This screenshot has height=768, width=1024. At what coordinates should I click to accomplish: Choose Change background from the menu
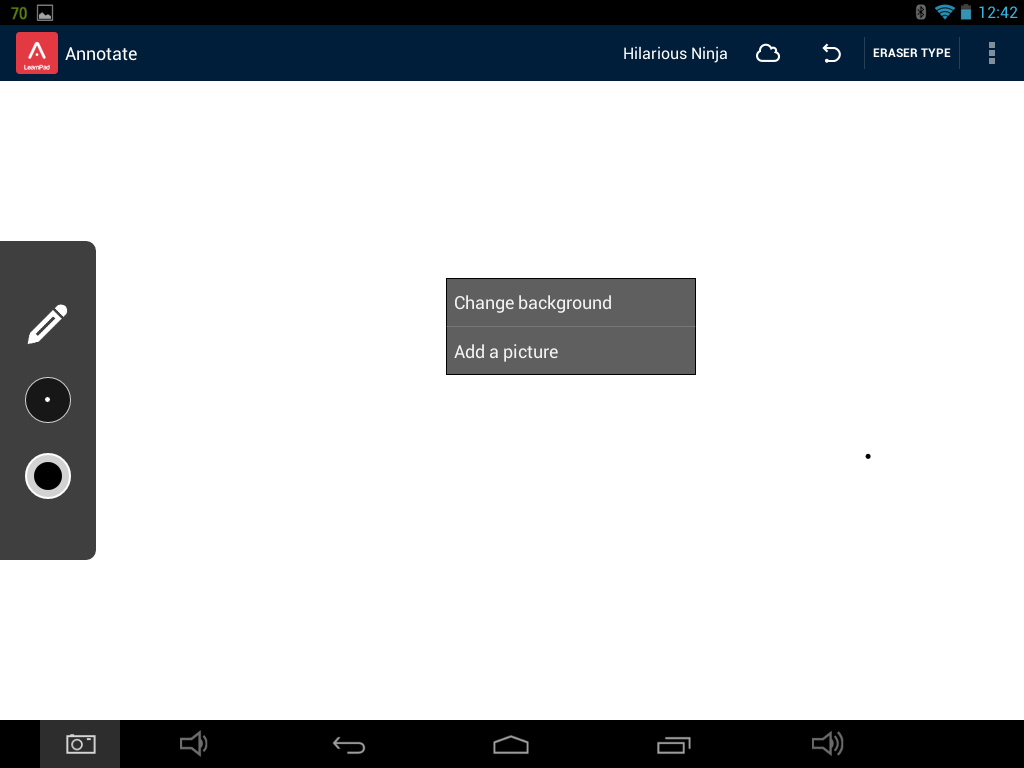[x=571, y=302]
